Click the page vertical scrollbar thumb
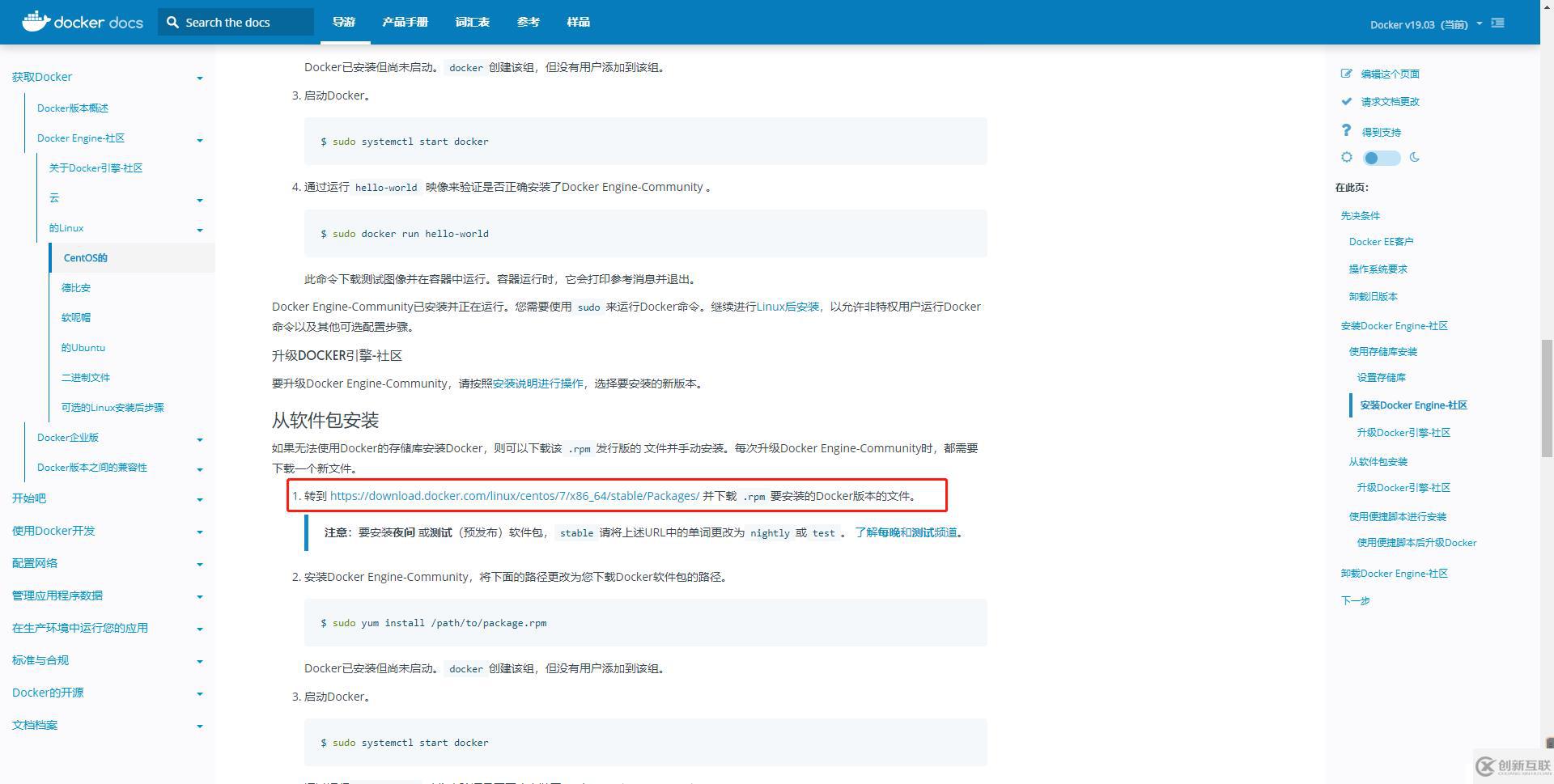This screenshot has width=1554, height=784. (1547, 398)
